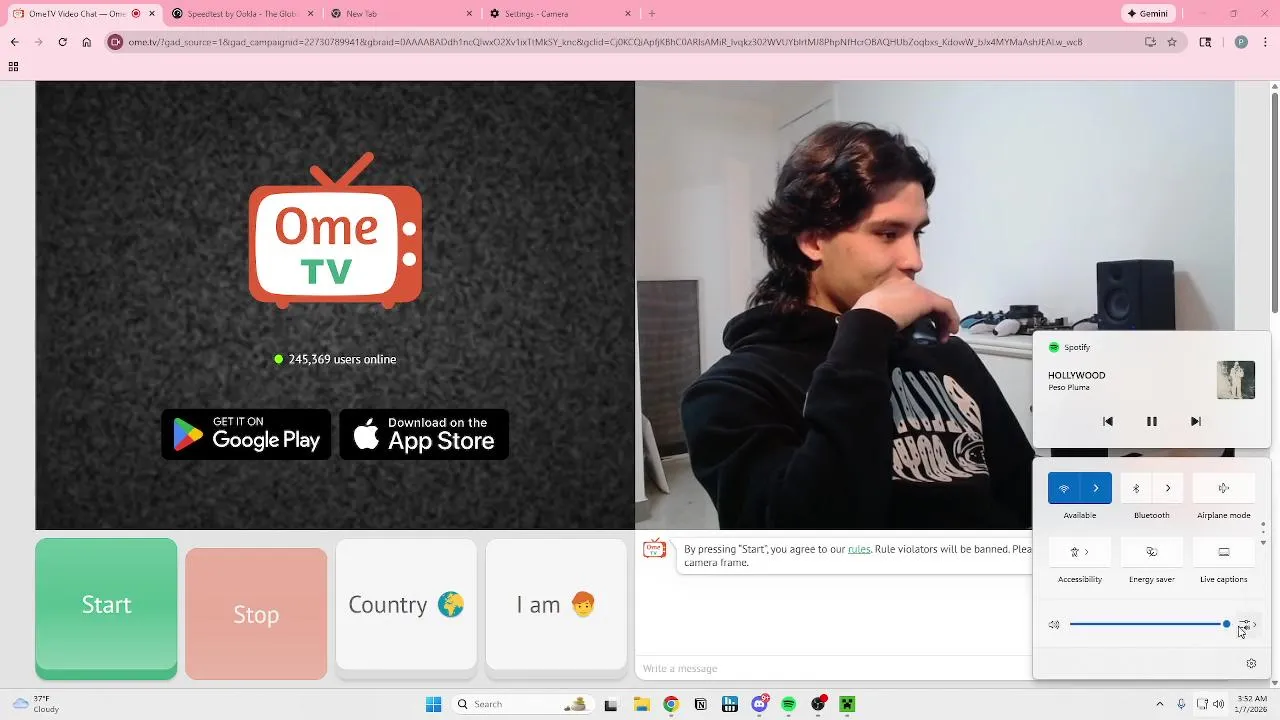Focus the Write a message field
The width and height of the screenshot is (1280, 720).
[x=835, y=668]
